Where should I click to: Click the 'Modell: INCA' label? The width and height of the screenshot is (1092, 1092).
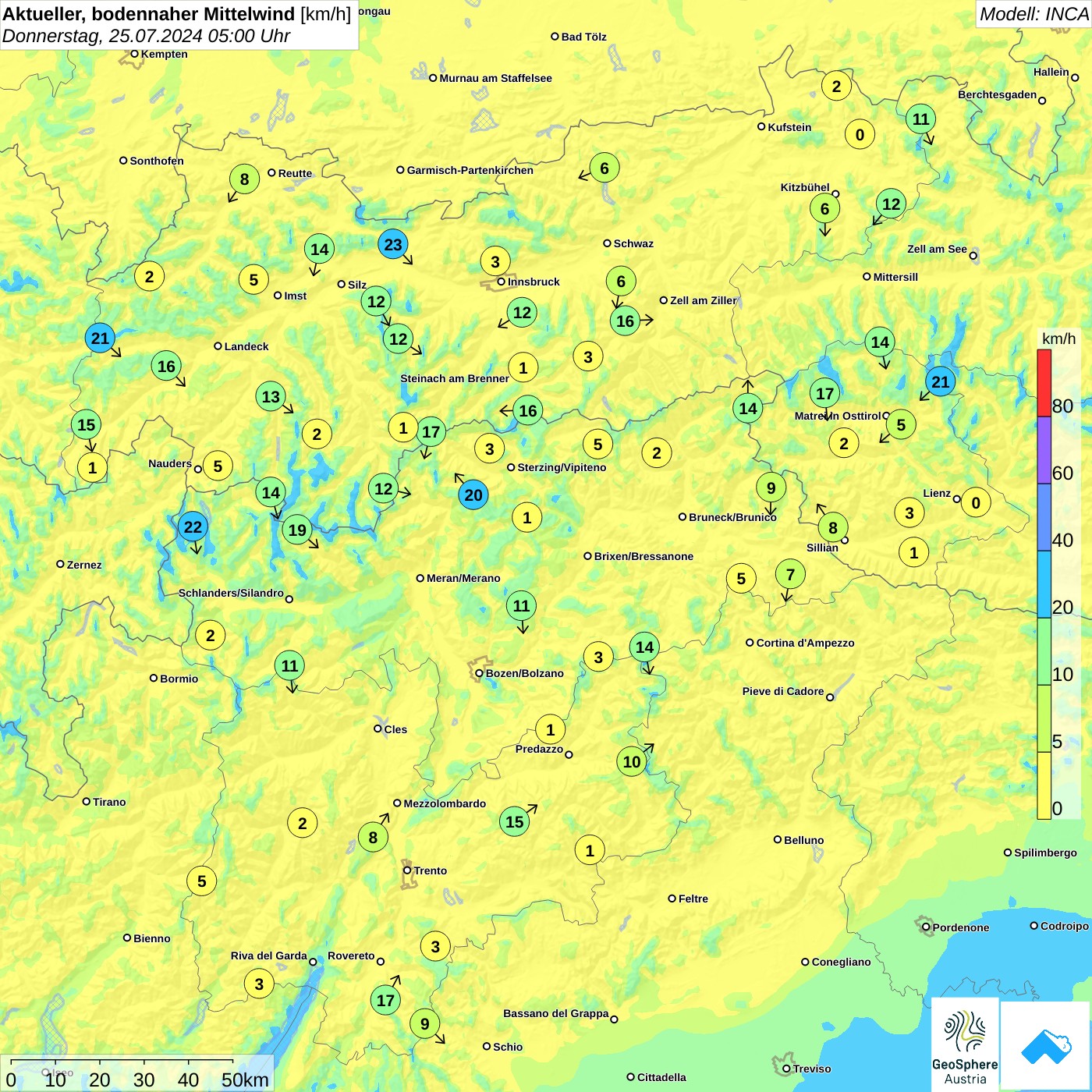(x=1034, y=14)
